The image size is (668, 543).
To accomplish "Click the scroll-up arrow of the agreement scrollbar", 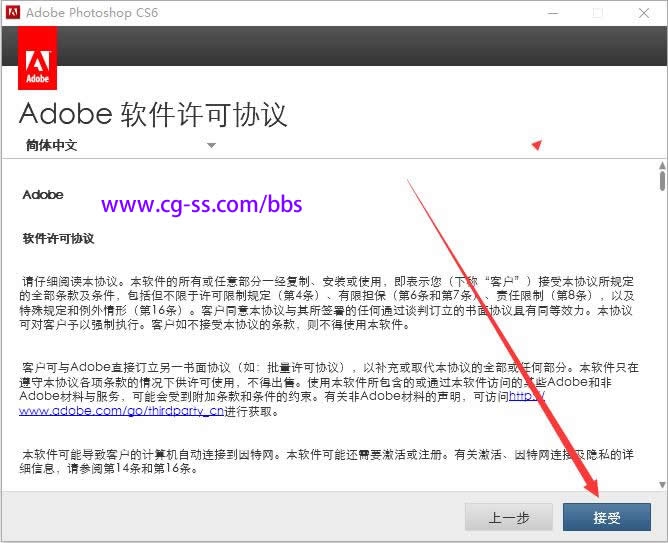I will 661,165.
